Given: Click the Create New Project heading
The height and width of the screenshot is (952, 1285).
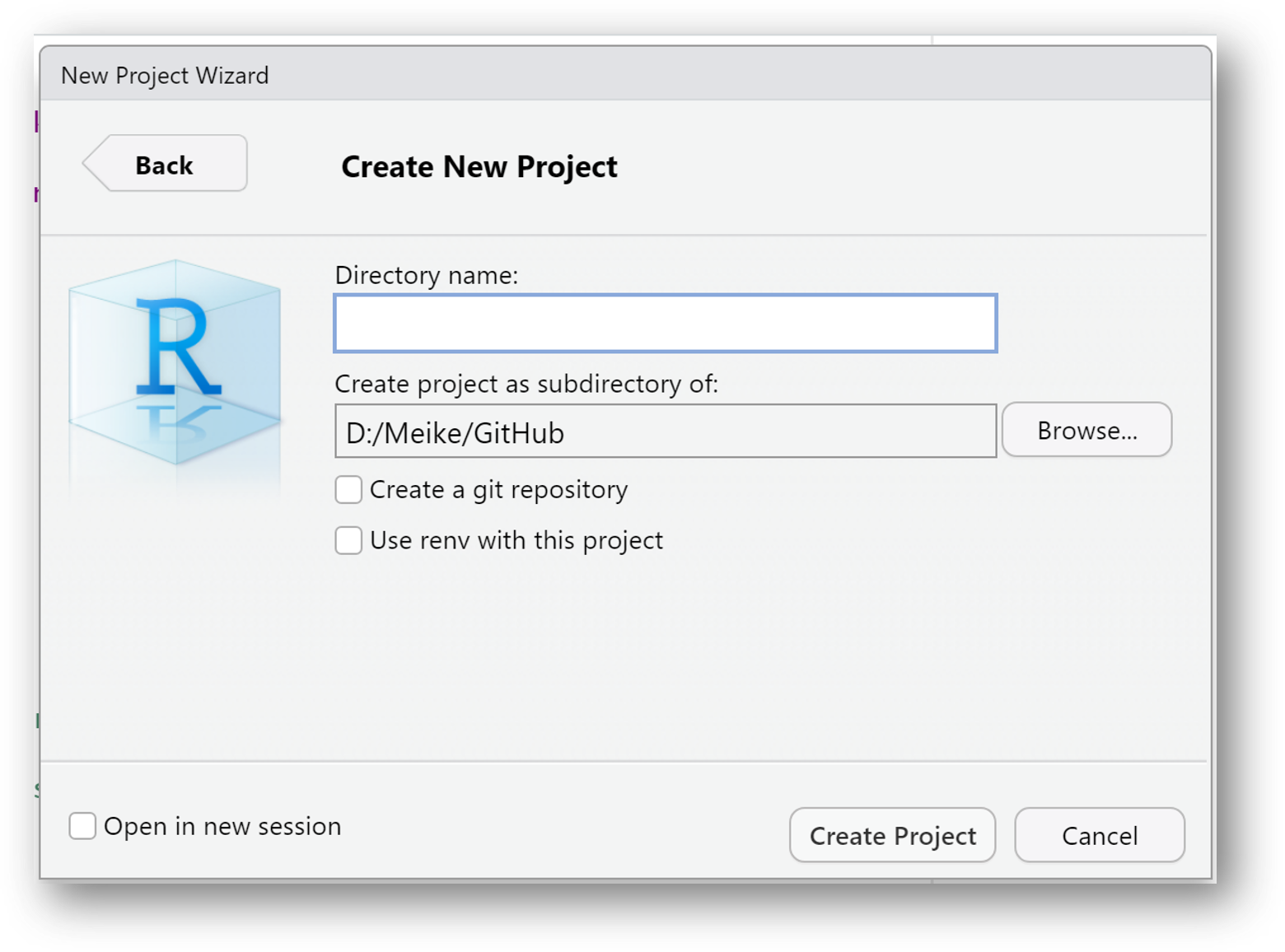Looking at the screenshot, I should 479,166.
